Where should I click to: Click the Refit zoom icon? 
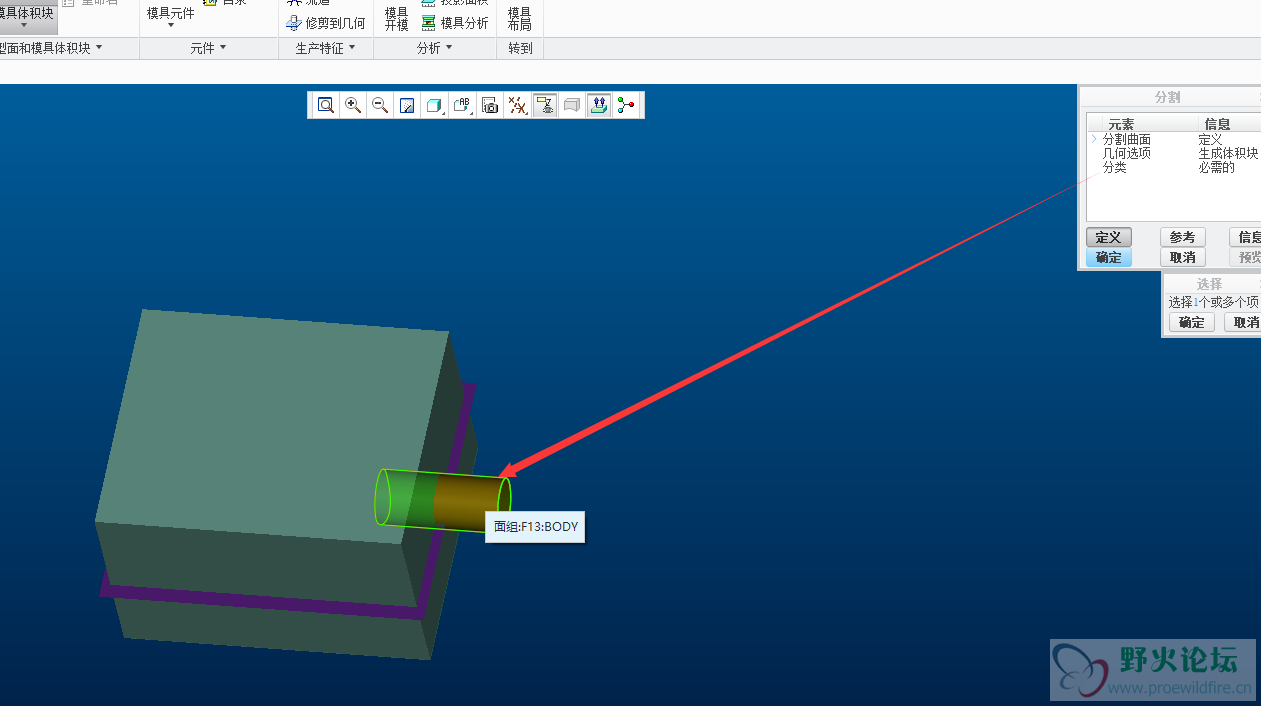[325, 105]
